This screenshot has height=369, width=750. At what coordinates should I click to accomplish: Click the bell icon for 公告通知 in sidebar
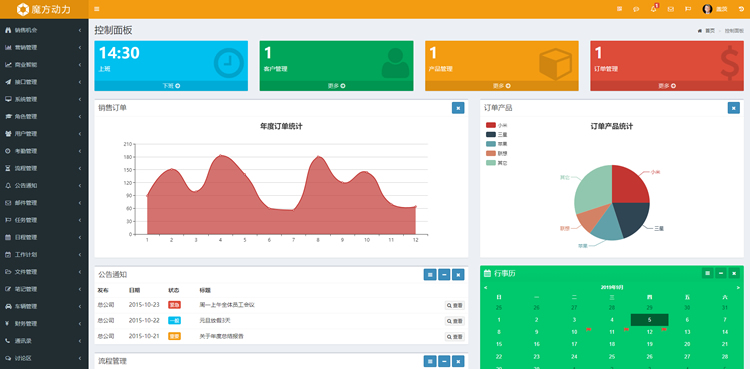coord(8,185)
